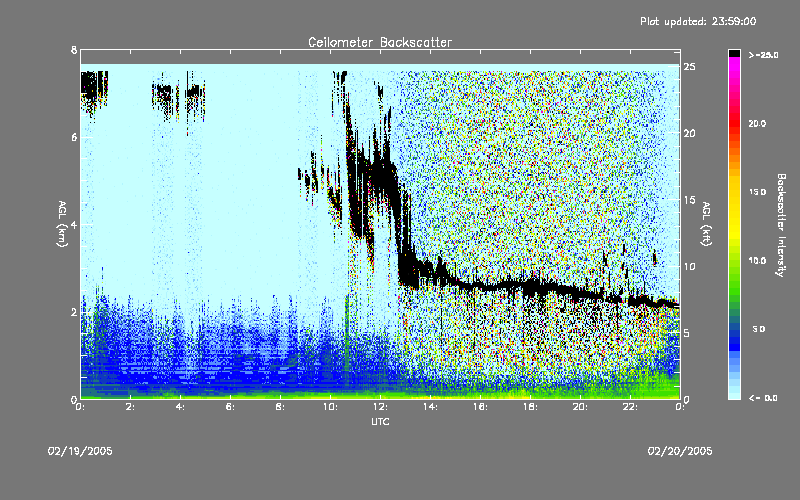
Task: Click the 25 tick on kft axis
Action: (x=689, y=67)
